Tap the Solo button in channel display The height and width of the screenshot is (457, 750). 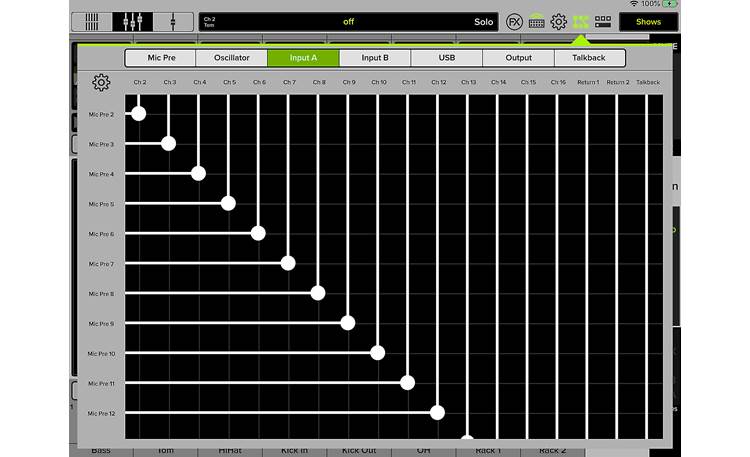[483, 22]
